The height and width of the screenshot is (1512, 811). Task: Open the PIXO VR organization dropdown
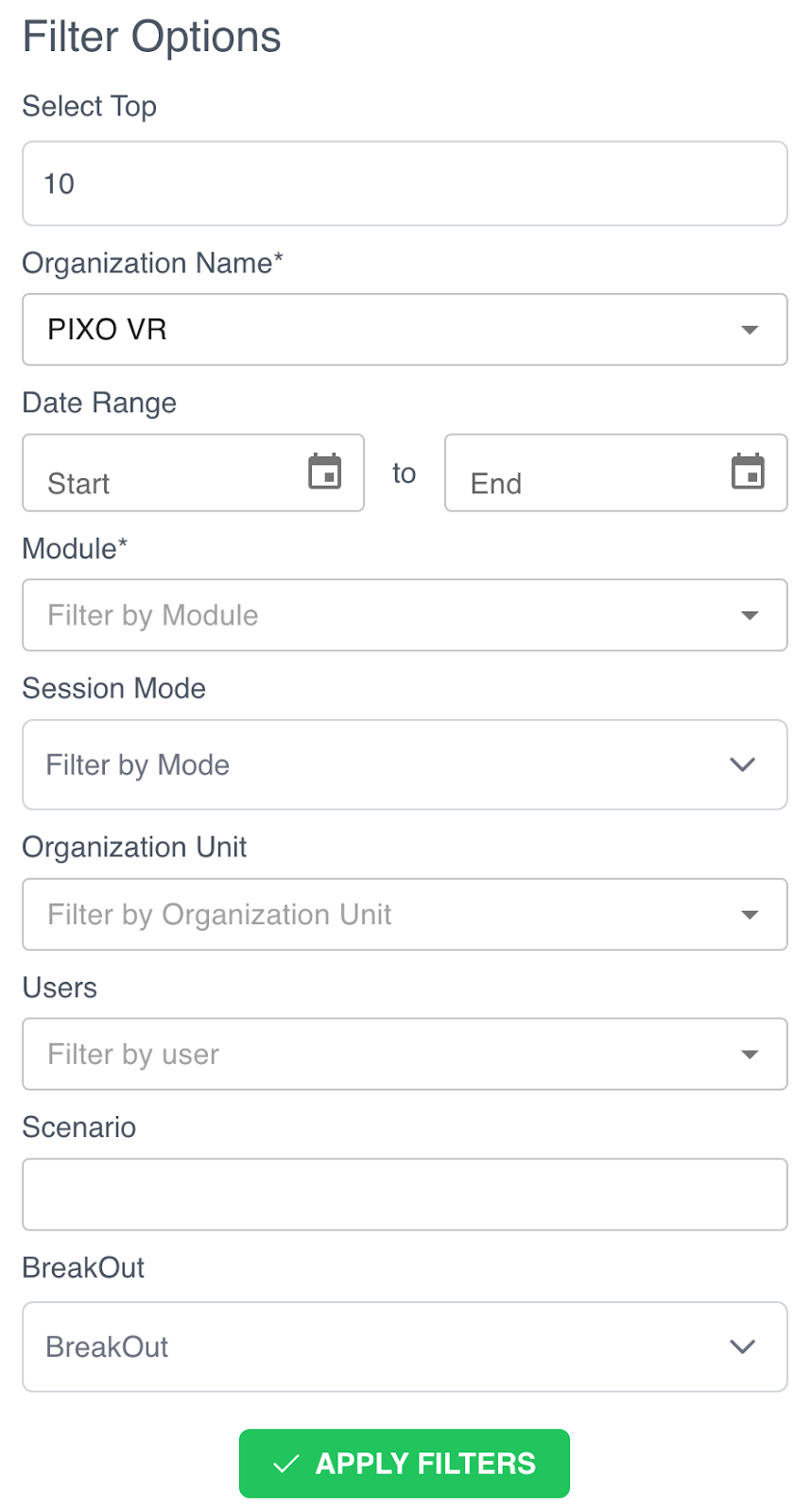click(378, 330)
